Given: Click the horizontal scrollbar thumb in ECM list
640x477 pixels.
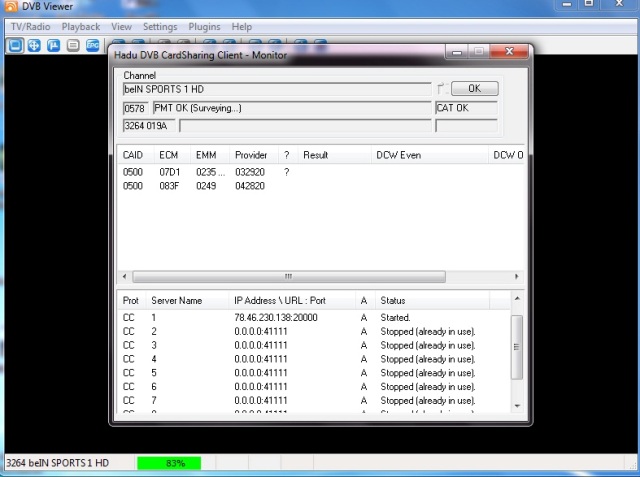Looking at the screenshot, I should 289,277.
